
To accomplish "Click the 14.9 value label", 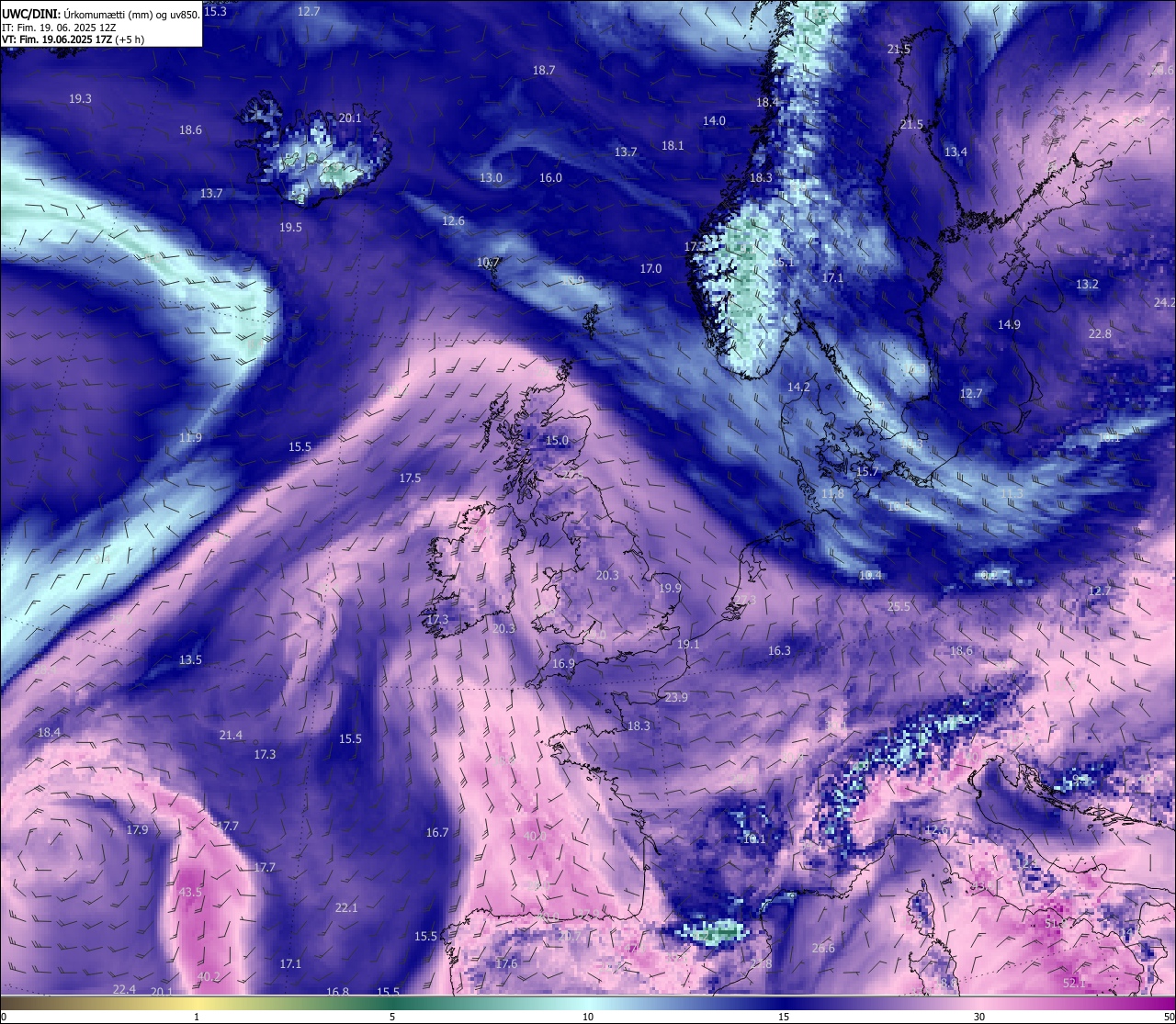I will pos(1009,324).
